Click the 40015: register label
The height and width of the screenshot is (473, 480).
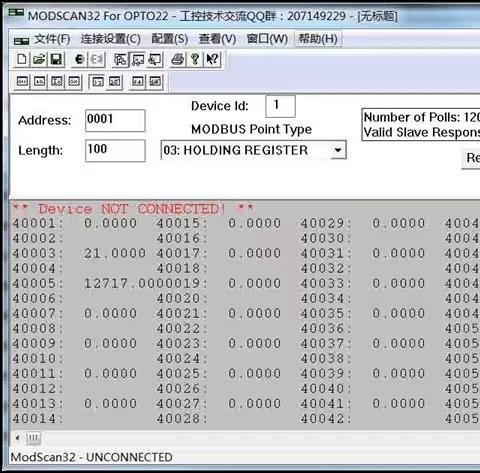pyautogui.click(x=182, y=223)
